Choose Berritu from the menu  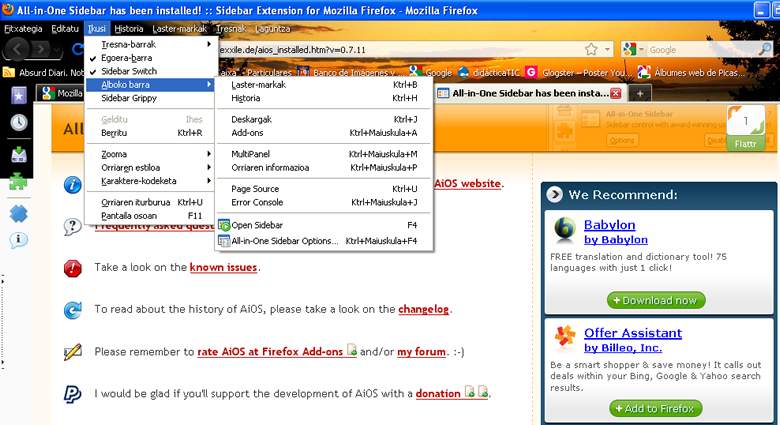pyautogui.click(x=152, y=133)
